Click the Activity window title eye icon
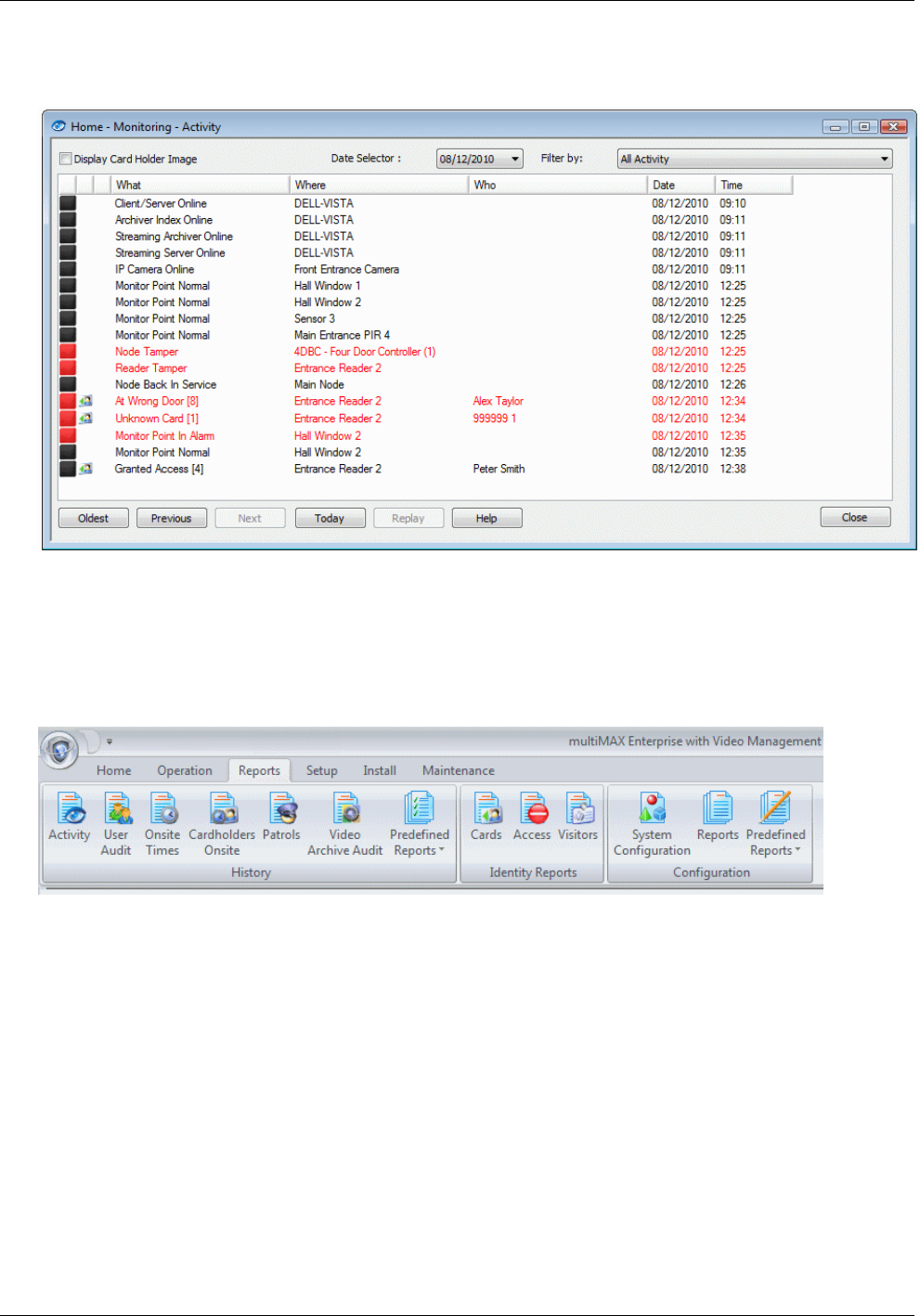This screenshot has width=920, height=1316. coord(58,126)
